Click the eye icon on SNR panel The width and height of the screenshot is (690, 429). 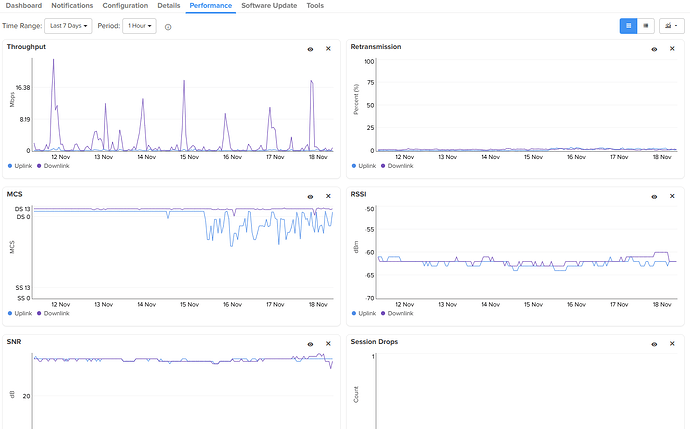point(310,343)
